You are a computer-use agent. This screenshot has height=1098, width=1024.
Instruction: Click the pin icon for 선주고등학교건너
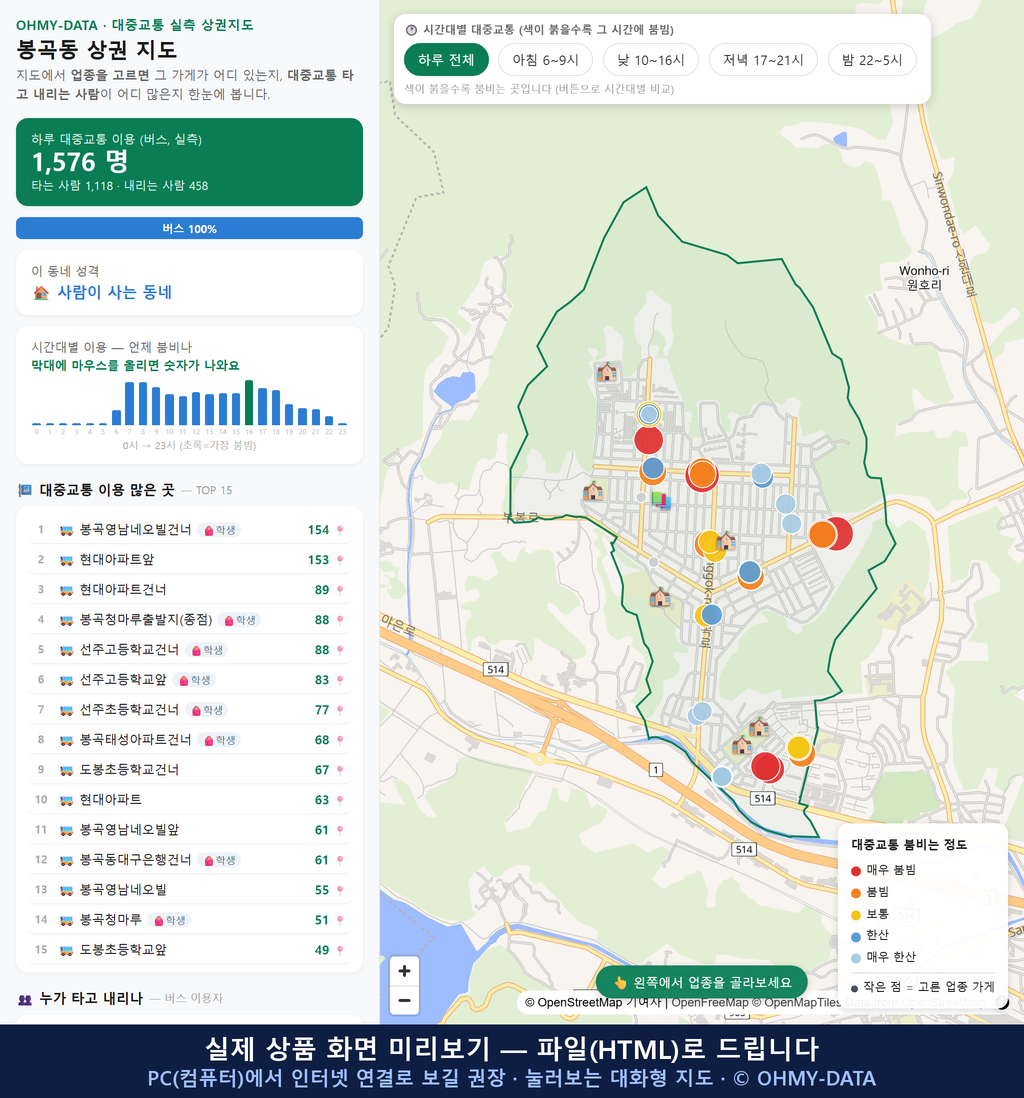(340, 651)
